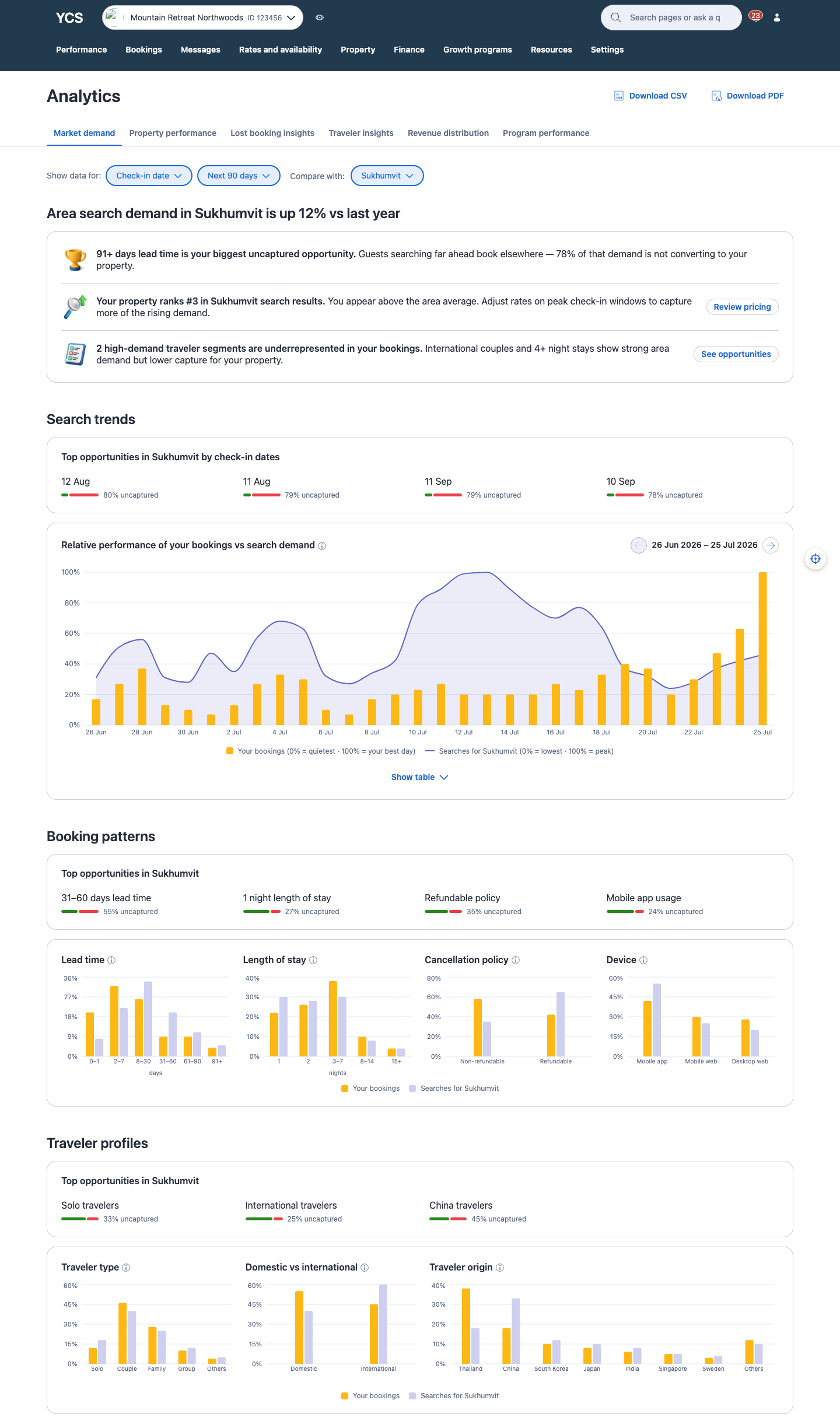
Task: Toggle the eye preview icon in header
Action: (320, 17)
